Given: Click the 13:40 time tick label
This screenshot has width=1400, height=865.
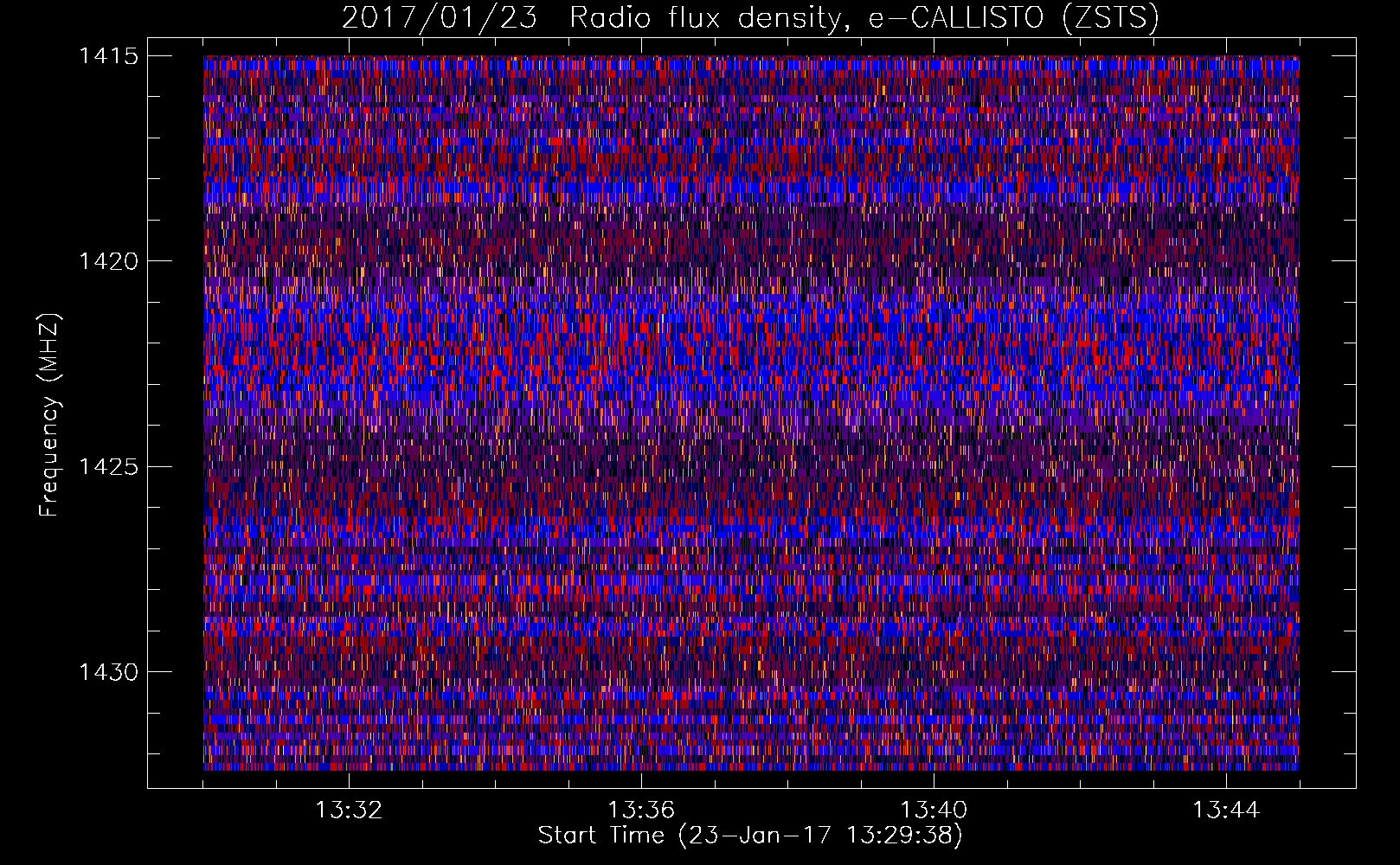Looking at the screenshot, I should pyautogui.click(x=934, y=811).
